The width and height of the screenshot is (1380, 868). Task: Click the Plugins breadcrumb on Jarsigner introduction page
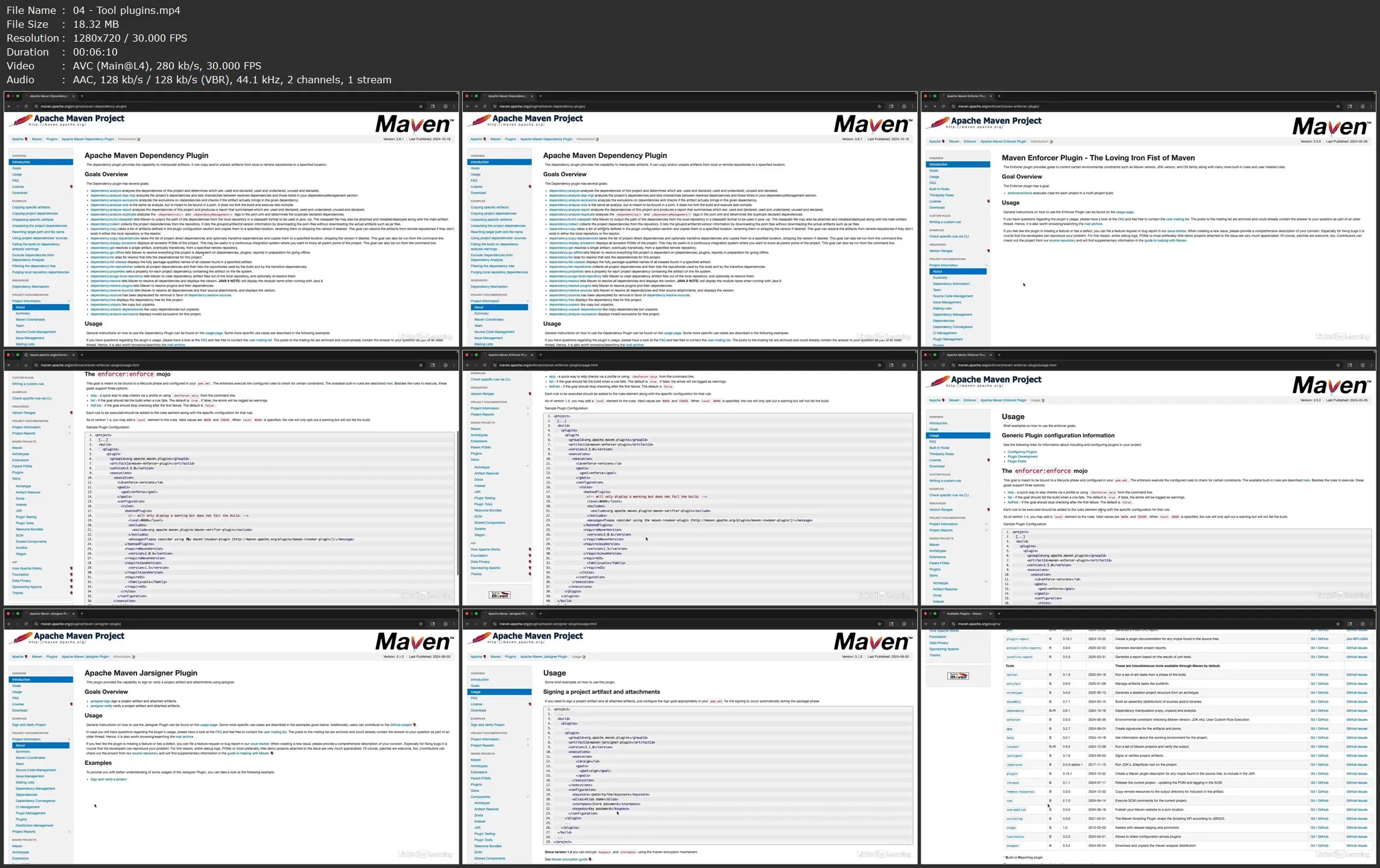point(52,656)
